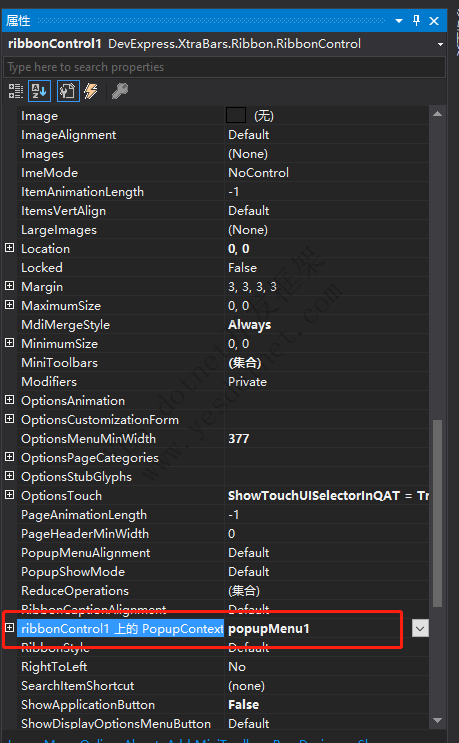Screen dimensions: 459x743
Task: Select the MdiMergeStyle property row
Action: point(223,325)
